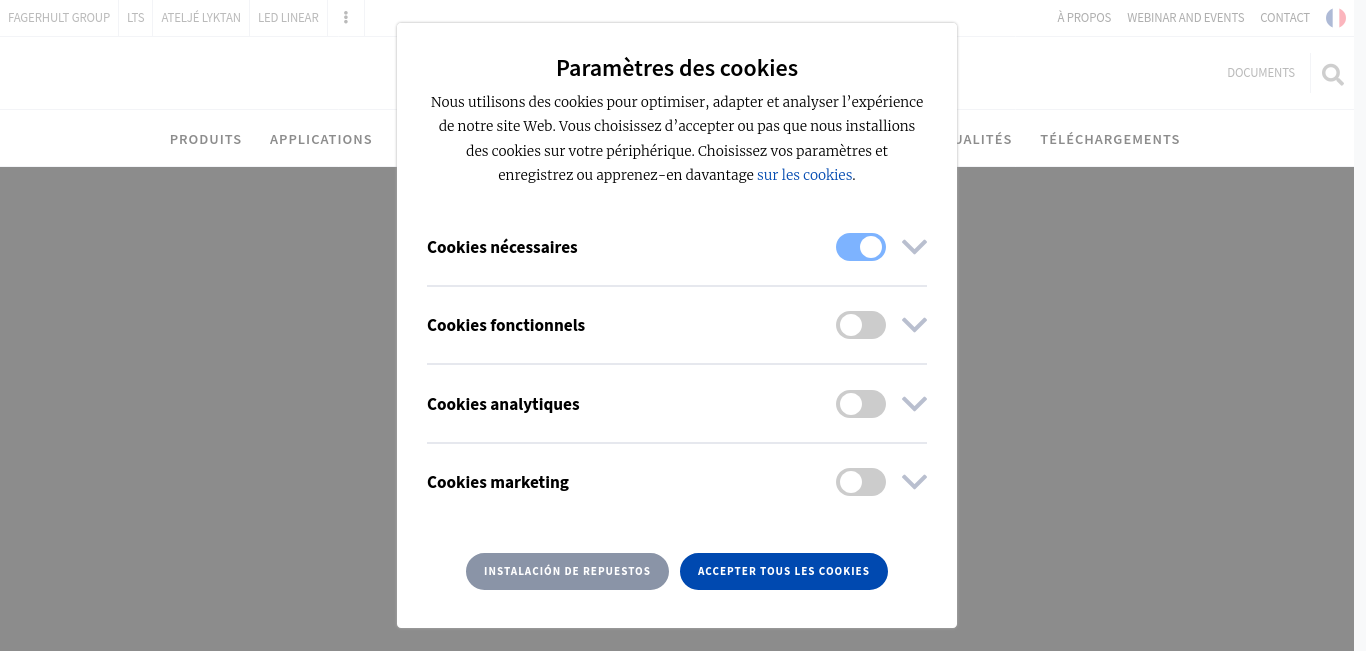This screenshot has width=1366, height=651.
Task: Open the French flag language selector
Action: 1336,18
